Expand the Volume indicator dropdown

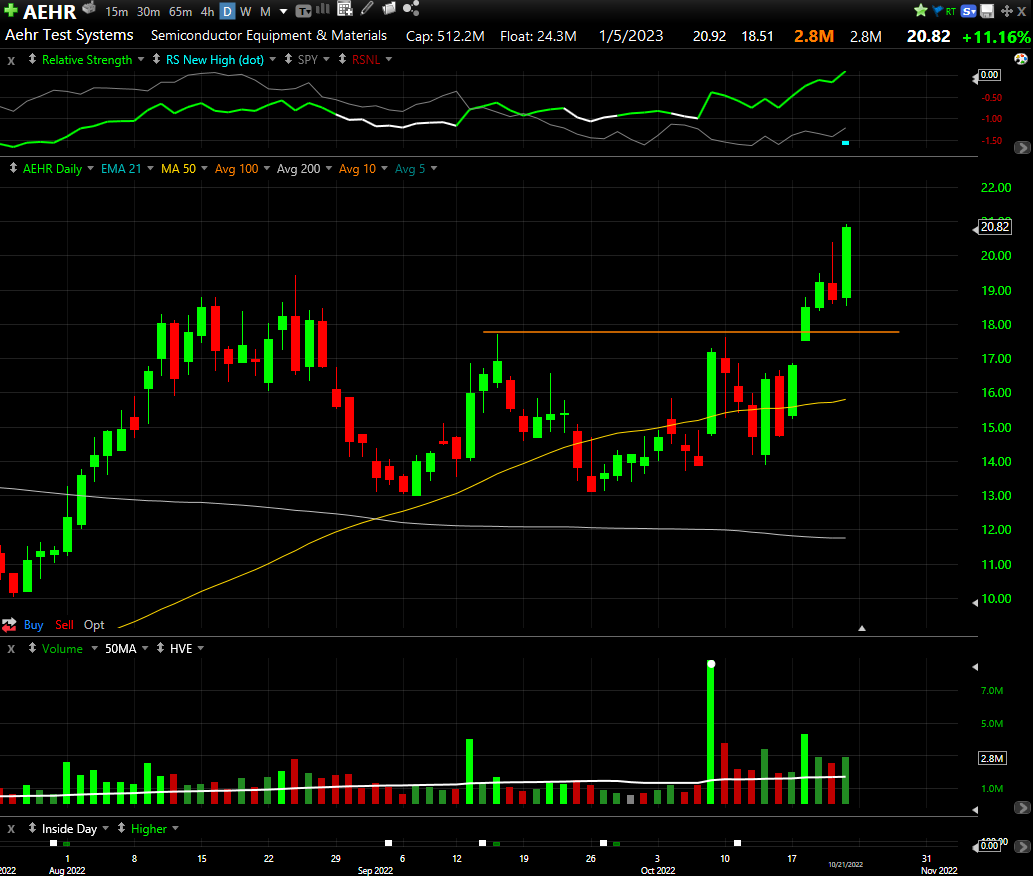coord(94,649)
